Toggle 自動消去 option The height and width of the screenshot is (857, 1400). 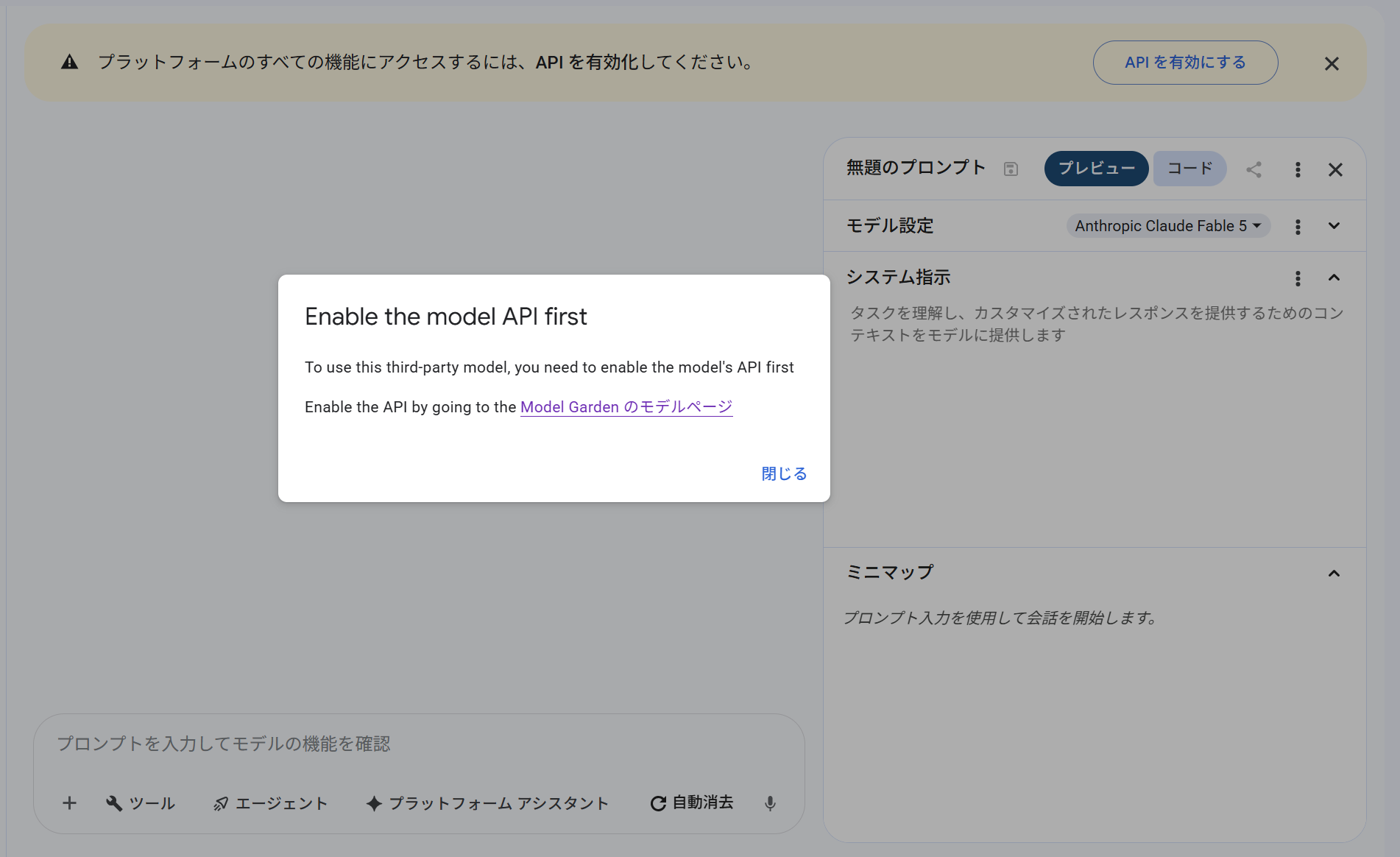pyautogui.click(x=692, y=803)
